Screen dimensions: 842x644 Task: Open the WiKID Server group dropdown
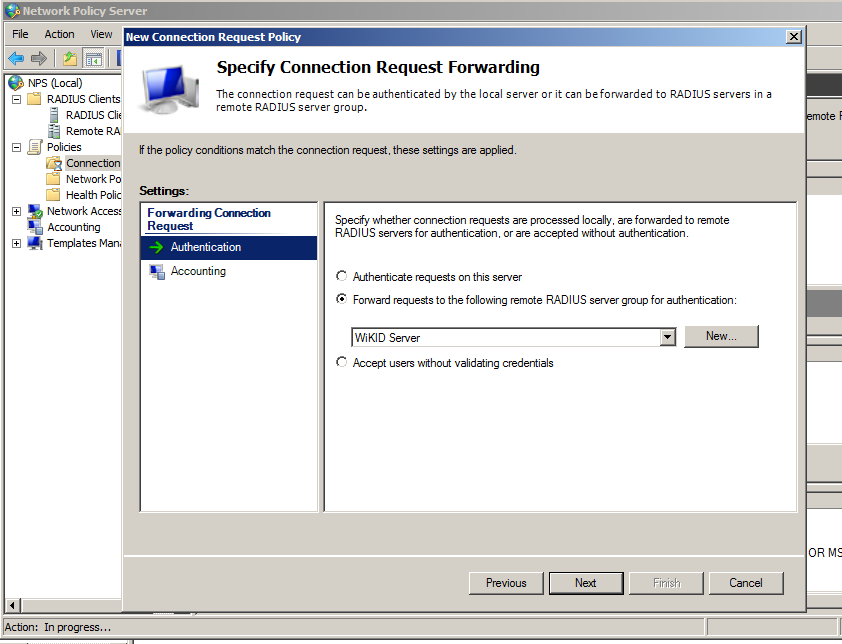667,336
